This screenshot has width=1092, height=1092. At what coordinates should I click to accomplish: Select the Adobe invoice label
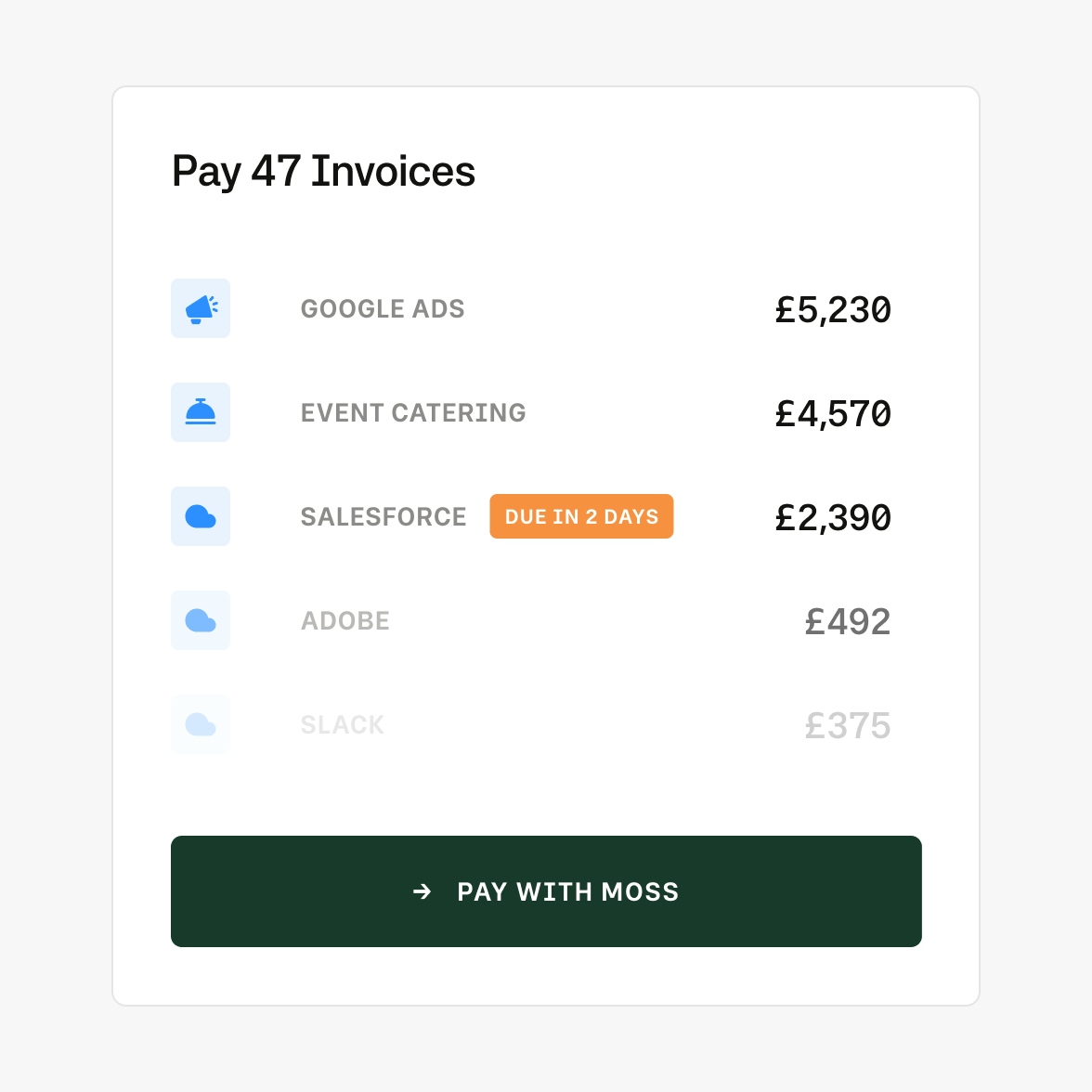pos(345,621)
